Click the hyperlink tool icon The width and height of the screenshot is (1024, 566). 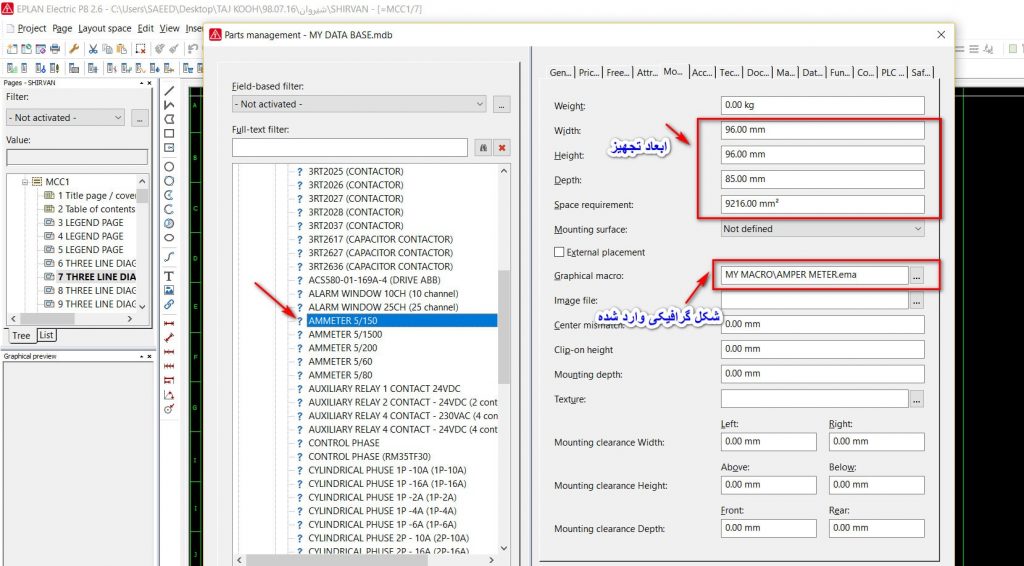click(x=169, y=304)
